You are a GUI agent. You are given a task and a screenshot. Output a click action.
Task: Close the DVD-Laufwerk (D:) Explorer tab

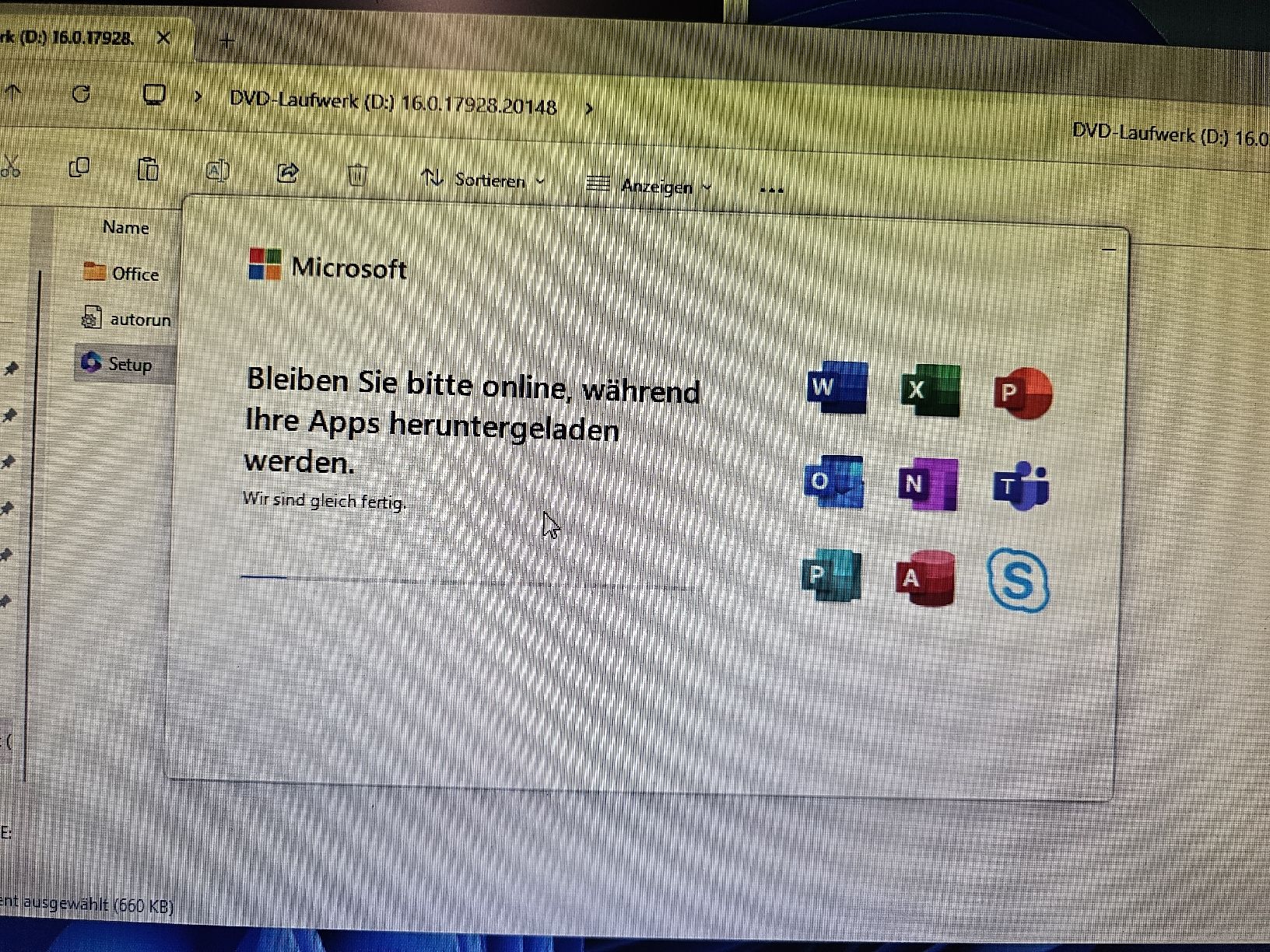click(163, 37)
